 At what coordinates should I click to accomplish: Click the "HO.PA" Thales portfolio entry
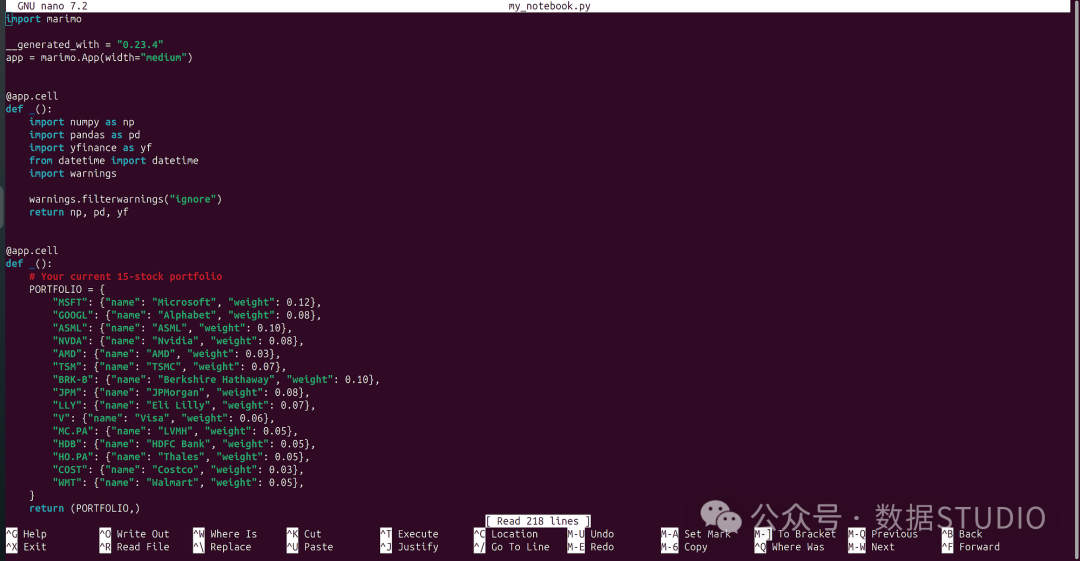[x=181, y=457]
